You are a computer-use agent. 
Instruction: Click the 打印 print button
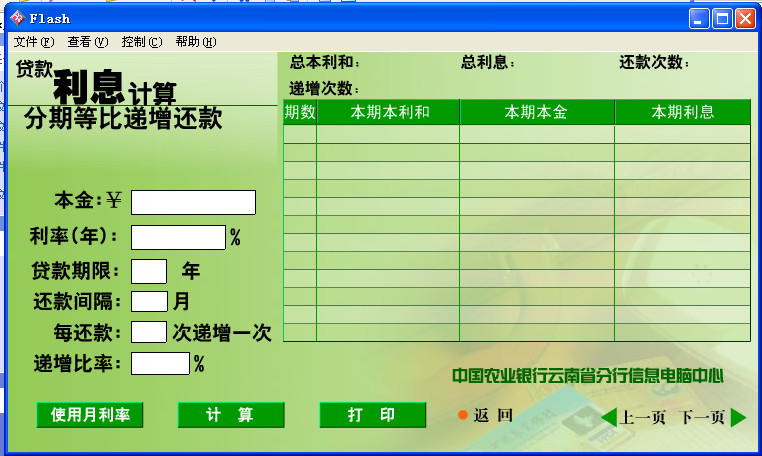[373, 415]
